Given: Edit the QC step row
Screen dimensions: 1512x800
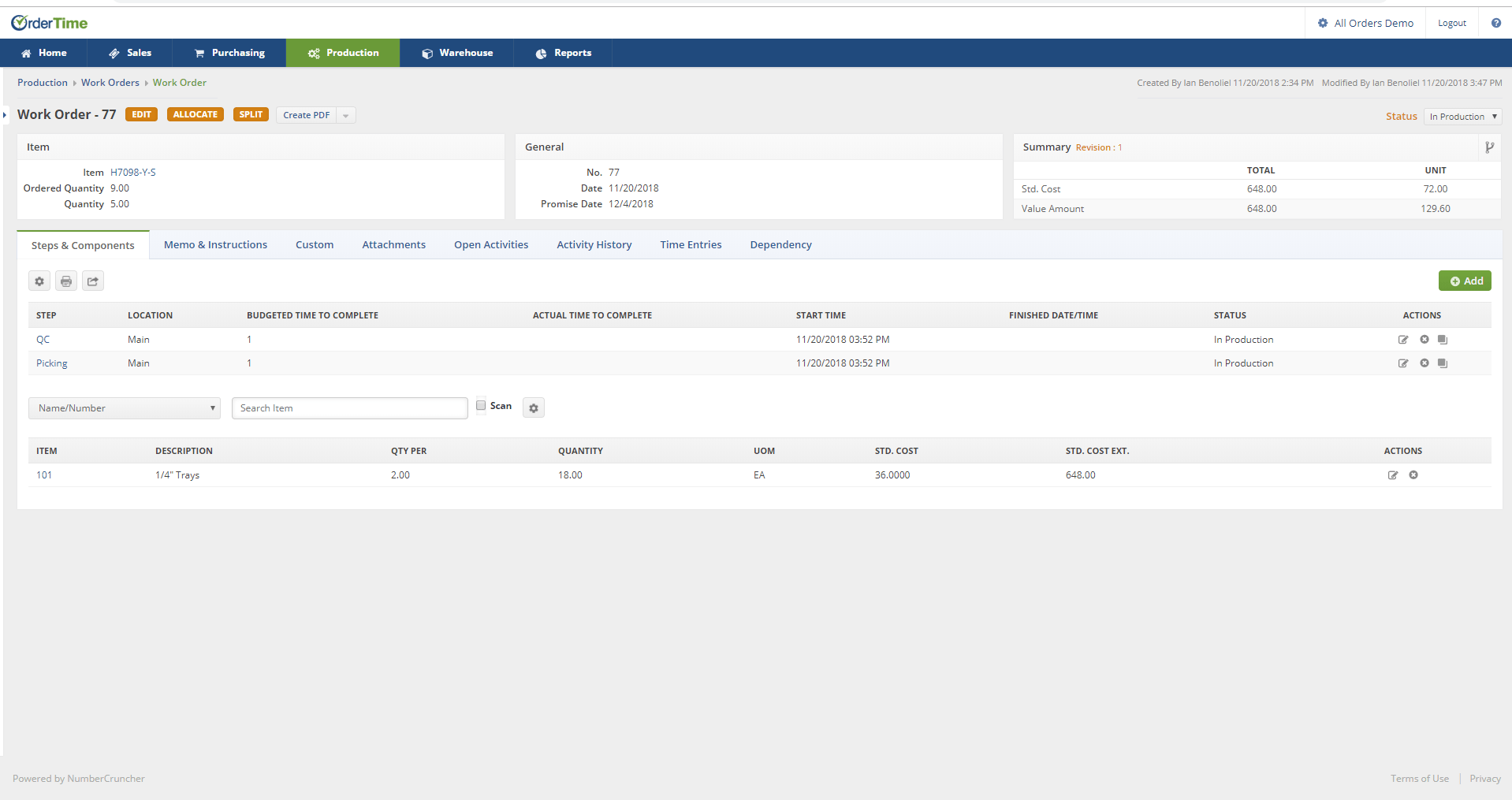Looking at the screenshot, I should click(1403, 340).
